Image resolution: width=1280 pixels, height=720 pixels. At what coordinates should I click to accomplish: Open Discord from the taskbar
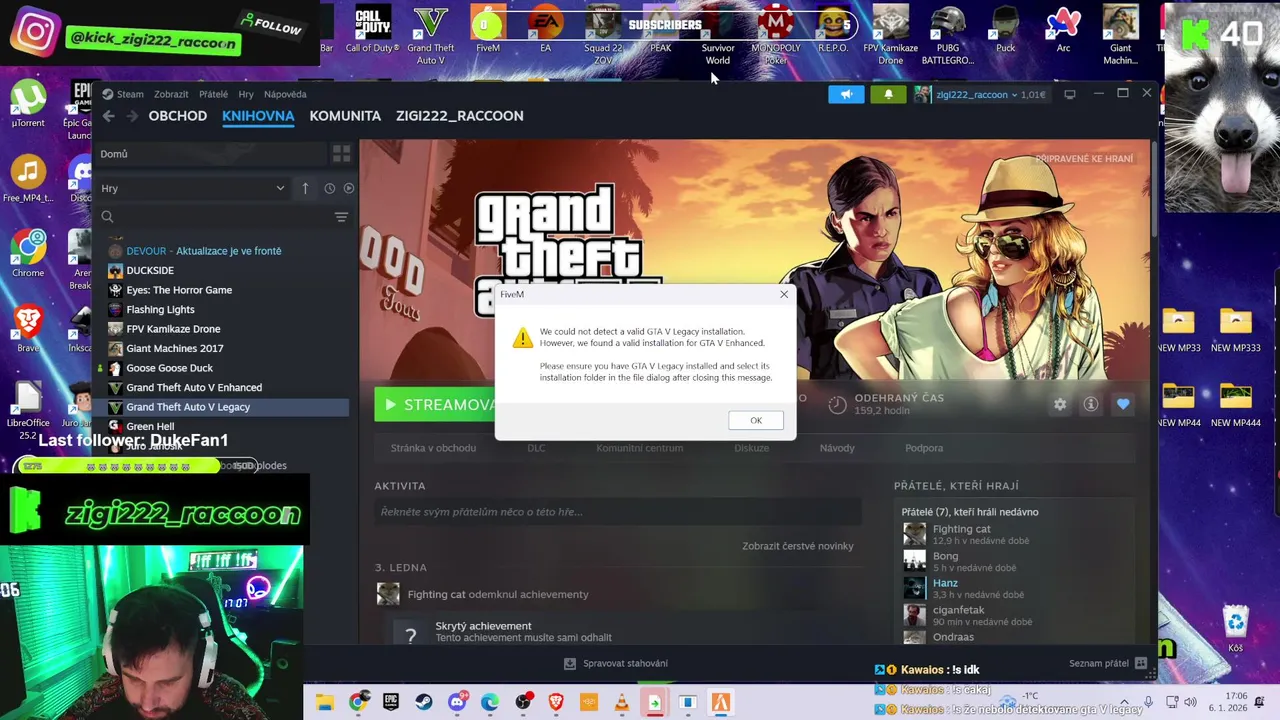click(x=457, y=703)
